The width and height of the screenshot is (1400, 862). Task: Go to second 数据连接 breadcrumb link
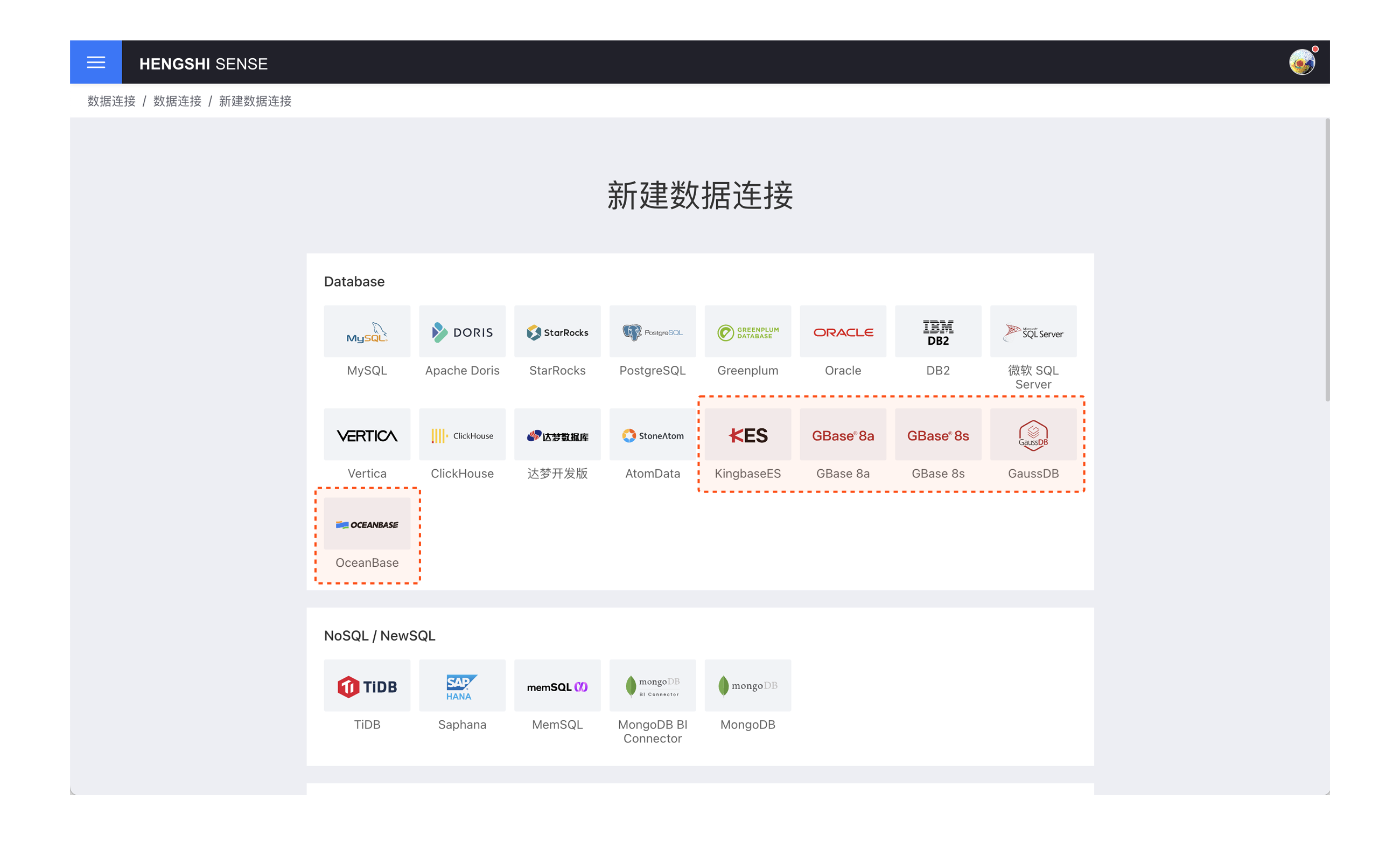click(177, 101)
